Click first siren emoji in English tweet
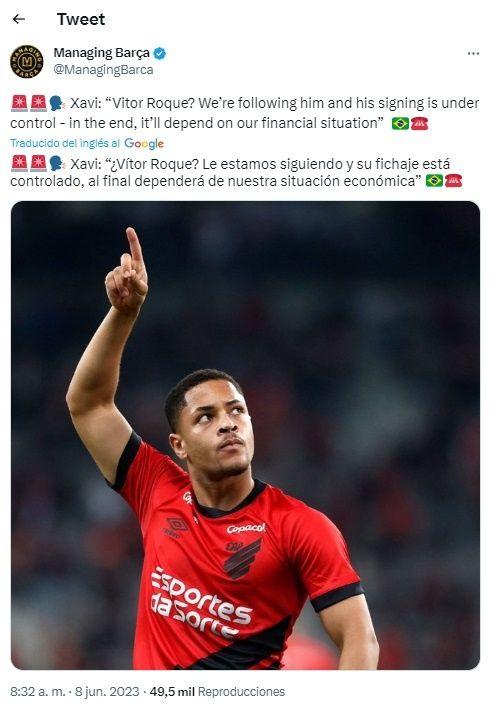 pos(19,103)
